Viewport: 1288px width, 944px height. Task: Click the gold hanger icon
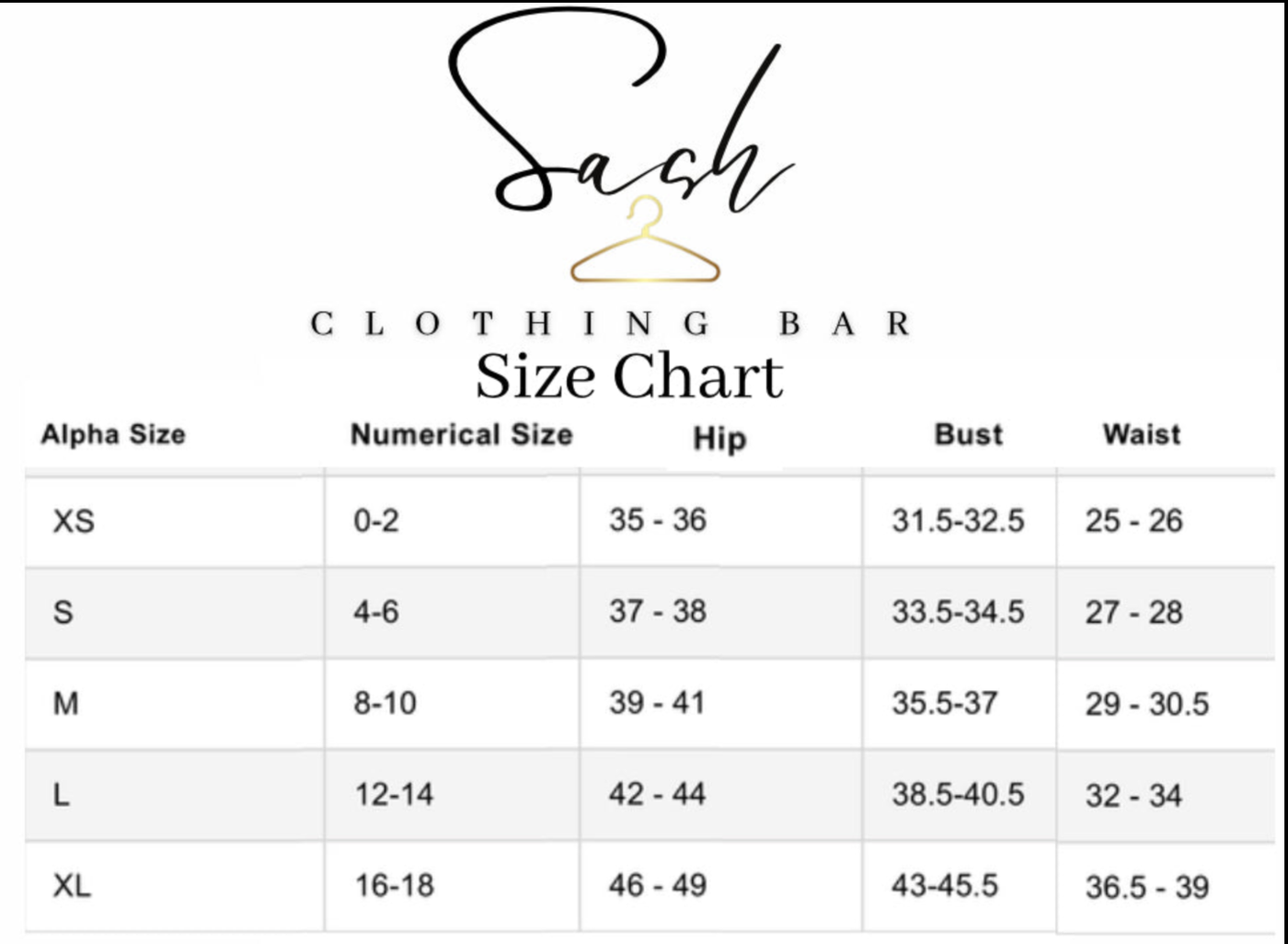[645, 242]
